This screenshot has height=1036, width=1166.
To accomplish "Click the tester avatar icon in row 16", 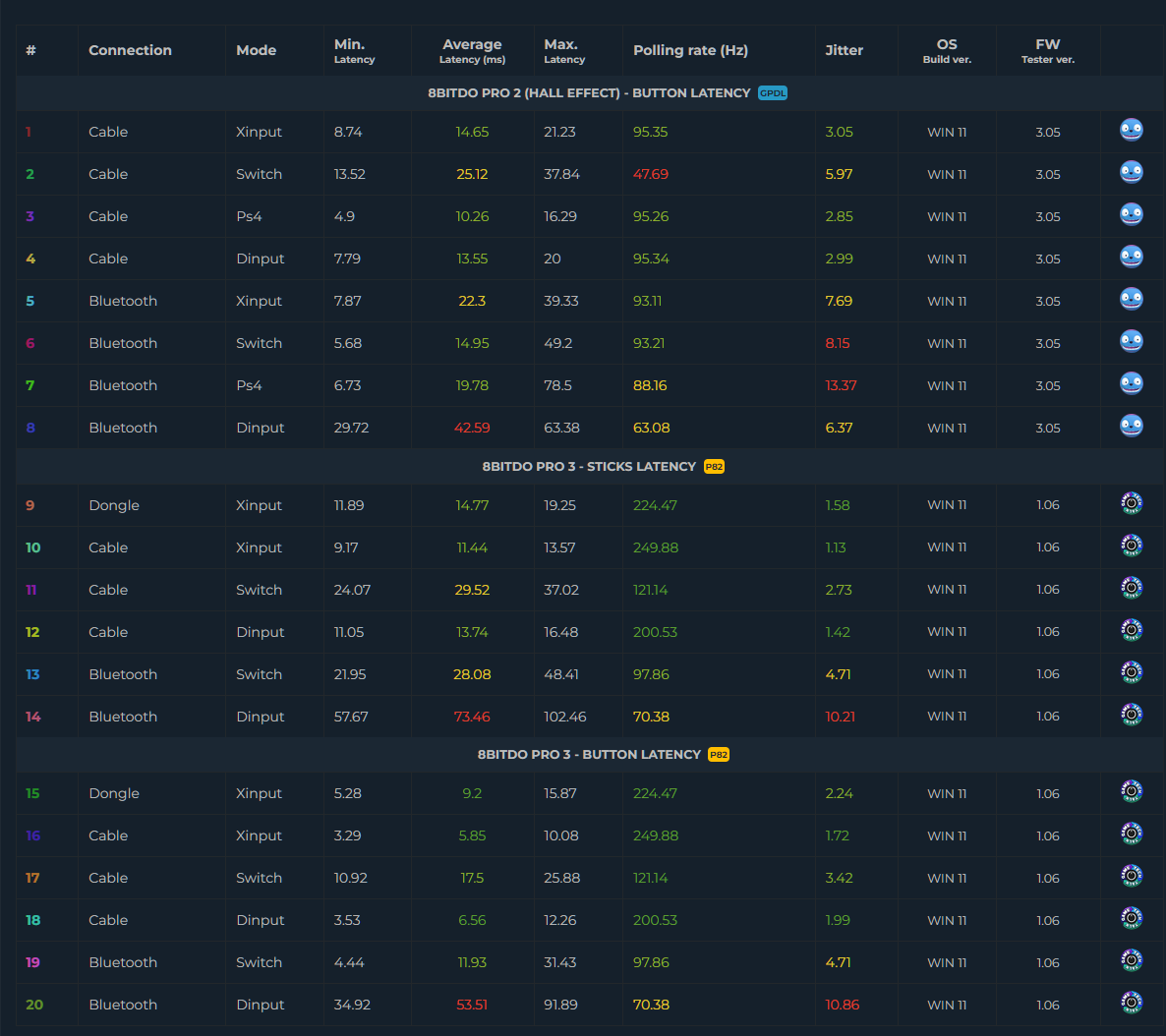I will (1131, 835).
